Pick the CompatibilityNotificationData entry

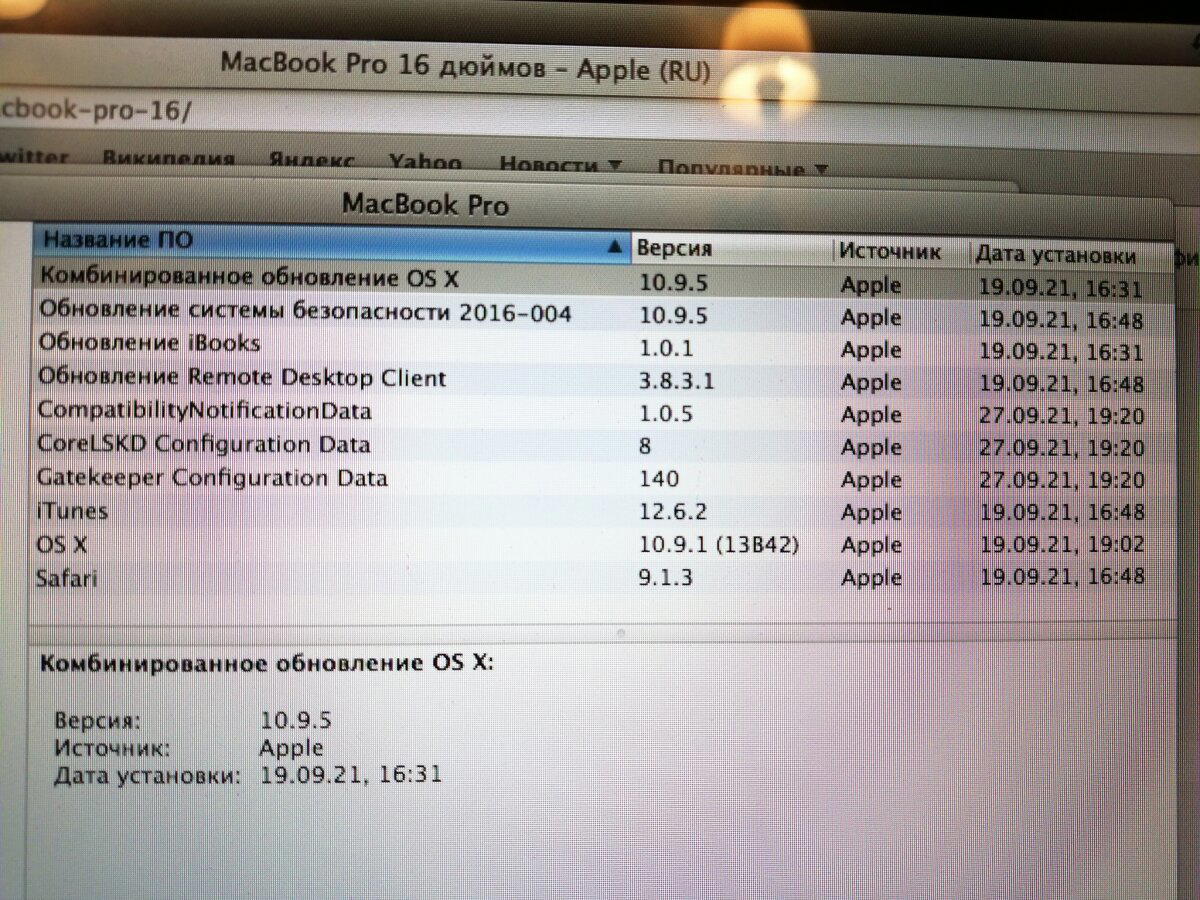(x=204, y=411)
